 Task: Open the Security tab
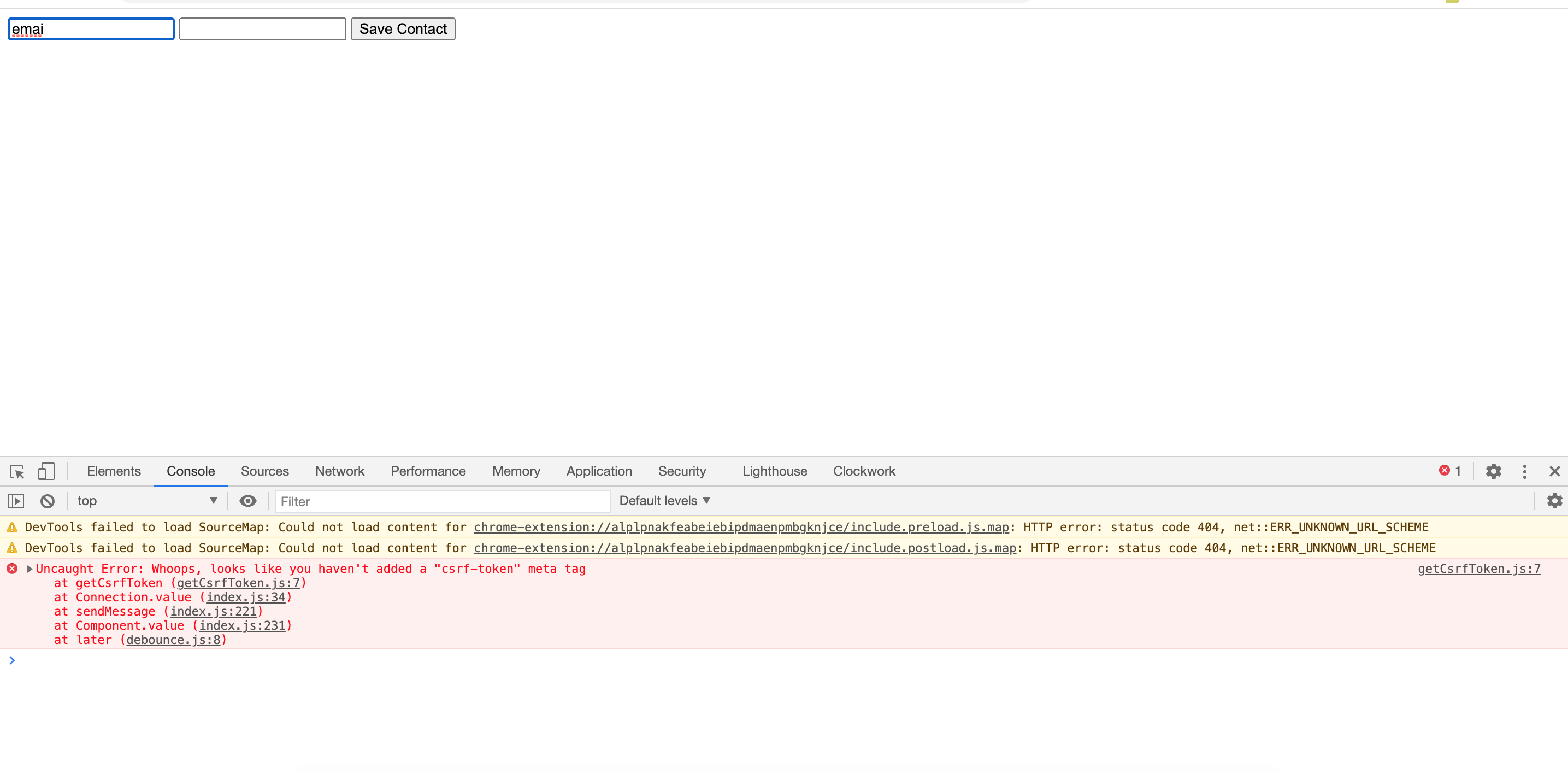pos(682,471)
